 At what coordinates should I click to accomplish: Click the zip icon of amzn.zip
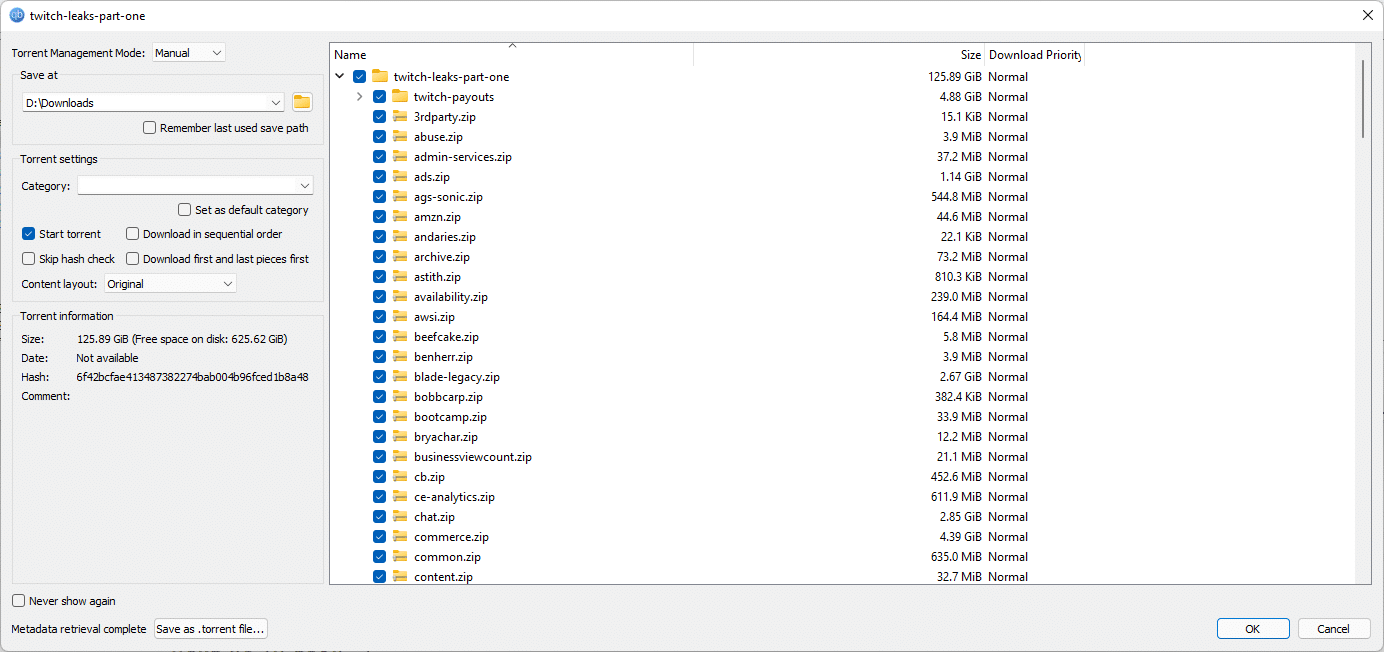pos(400,216)
